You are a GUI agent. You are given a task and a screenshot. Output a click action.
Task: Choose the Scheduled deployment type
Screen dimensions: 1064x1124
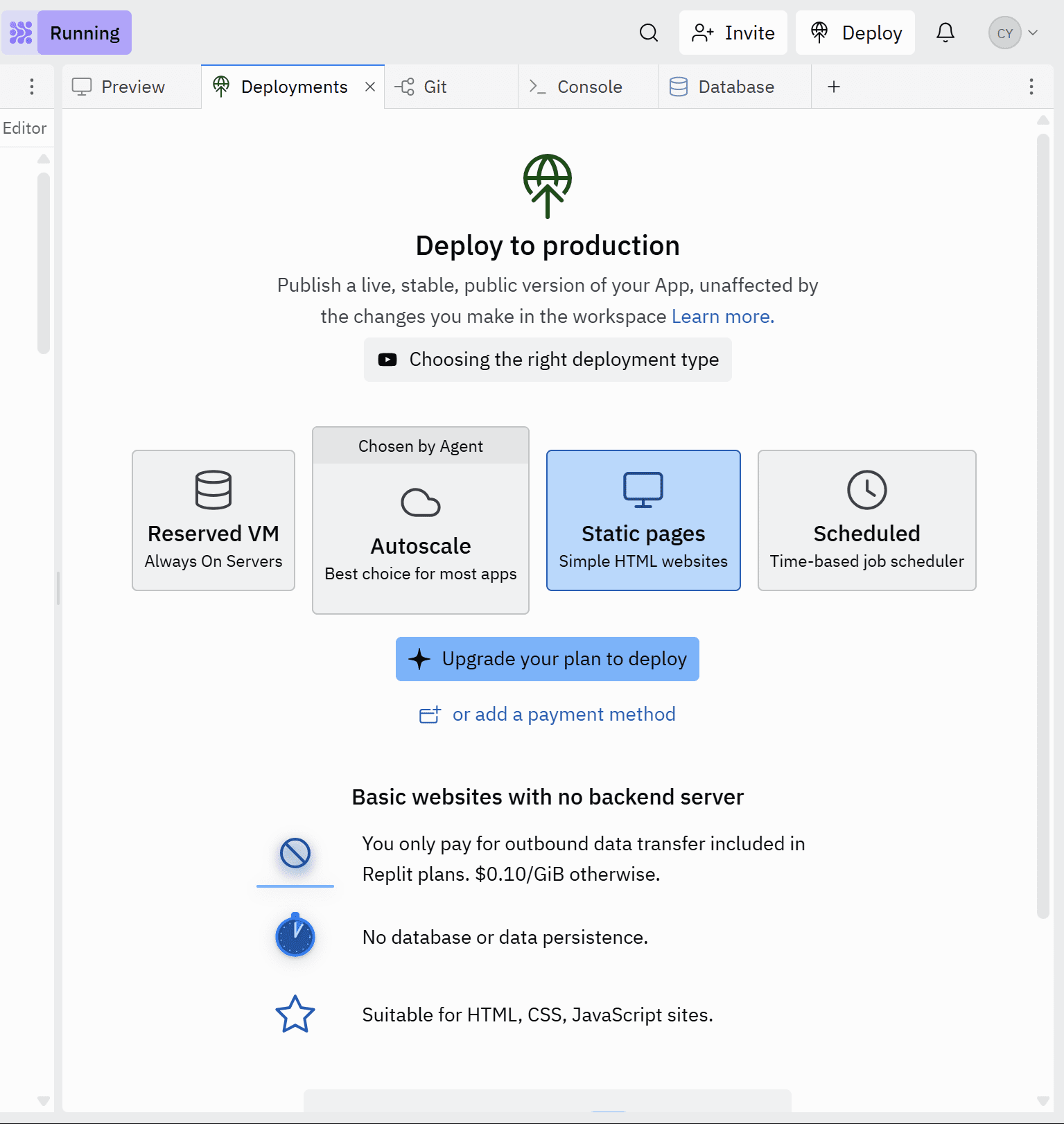click(866, 520)
